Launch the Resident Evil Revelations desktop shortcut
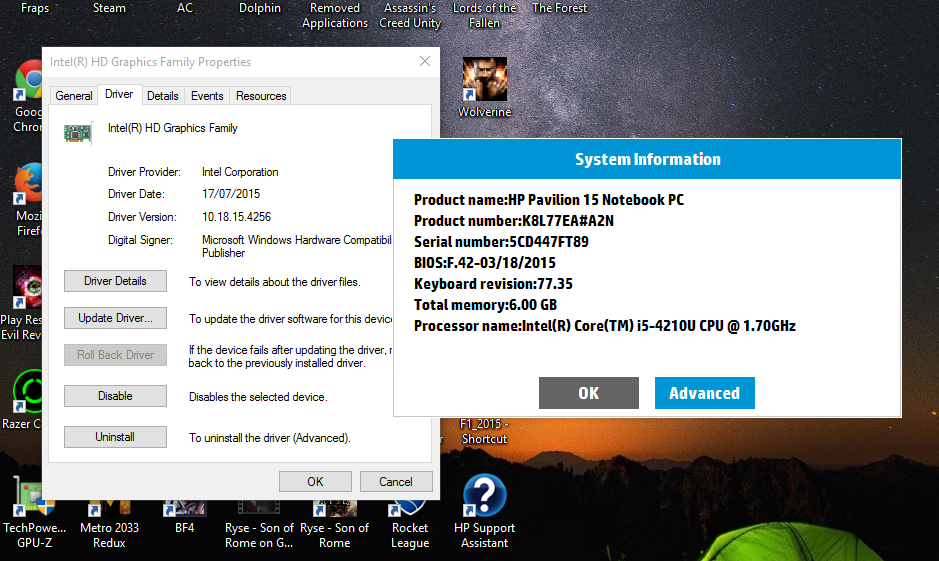This screenshot has height=561, width=939. click(28, 287)
